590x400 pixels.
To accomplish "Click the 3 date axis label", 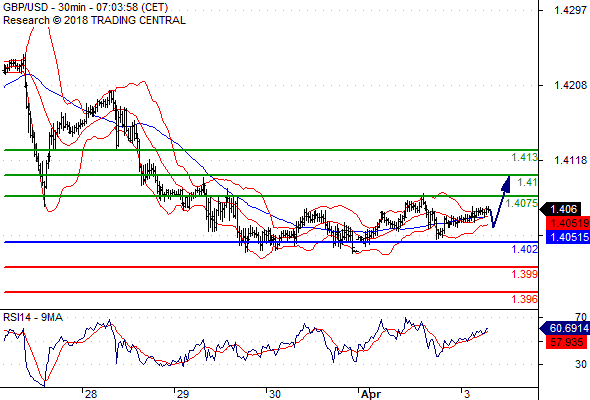I will (467, 394).
